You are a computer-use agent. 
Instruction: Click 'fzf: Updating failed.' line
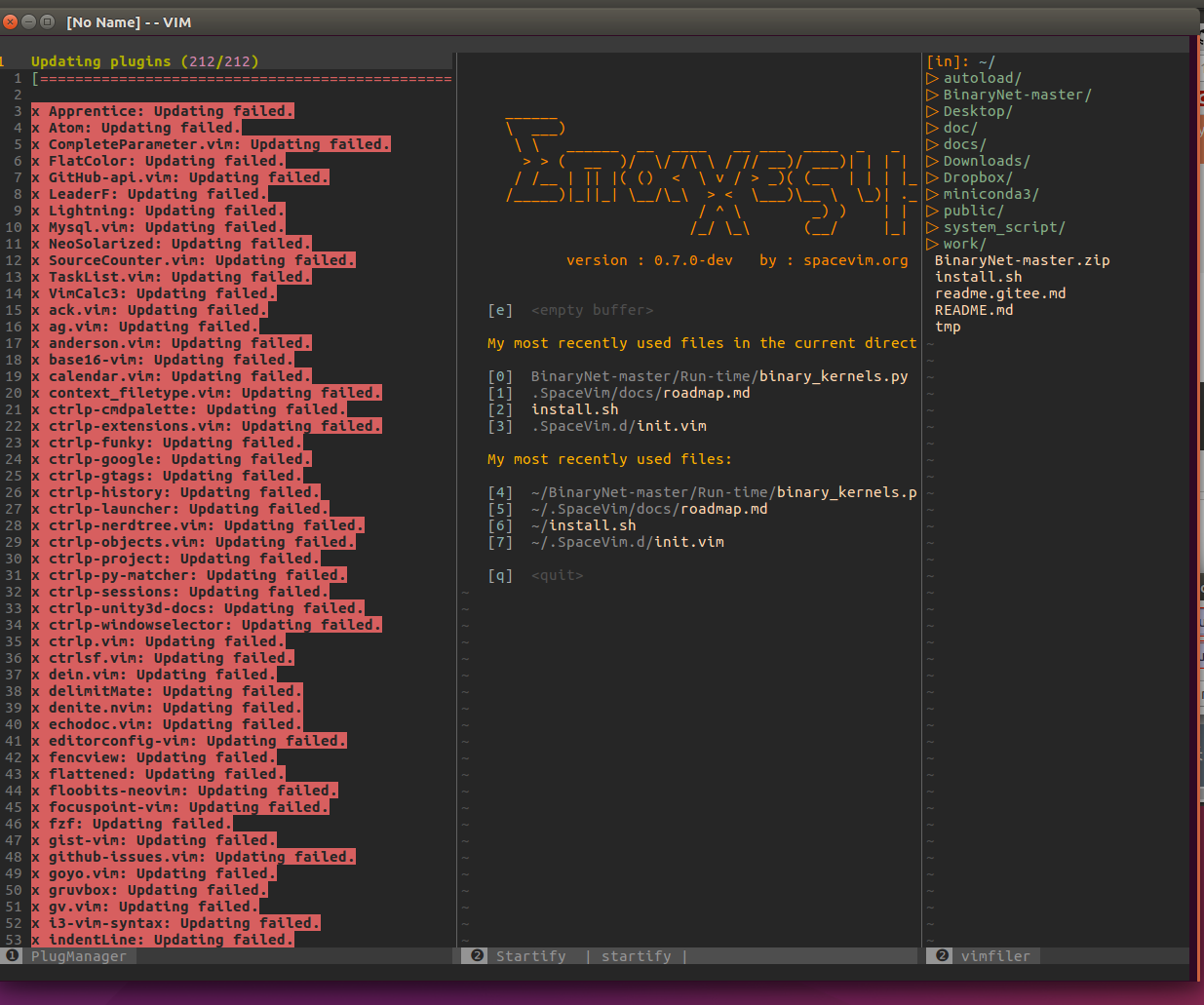point(132,824)
